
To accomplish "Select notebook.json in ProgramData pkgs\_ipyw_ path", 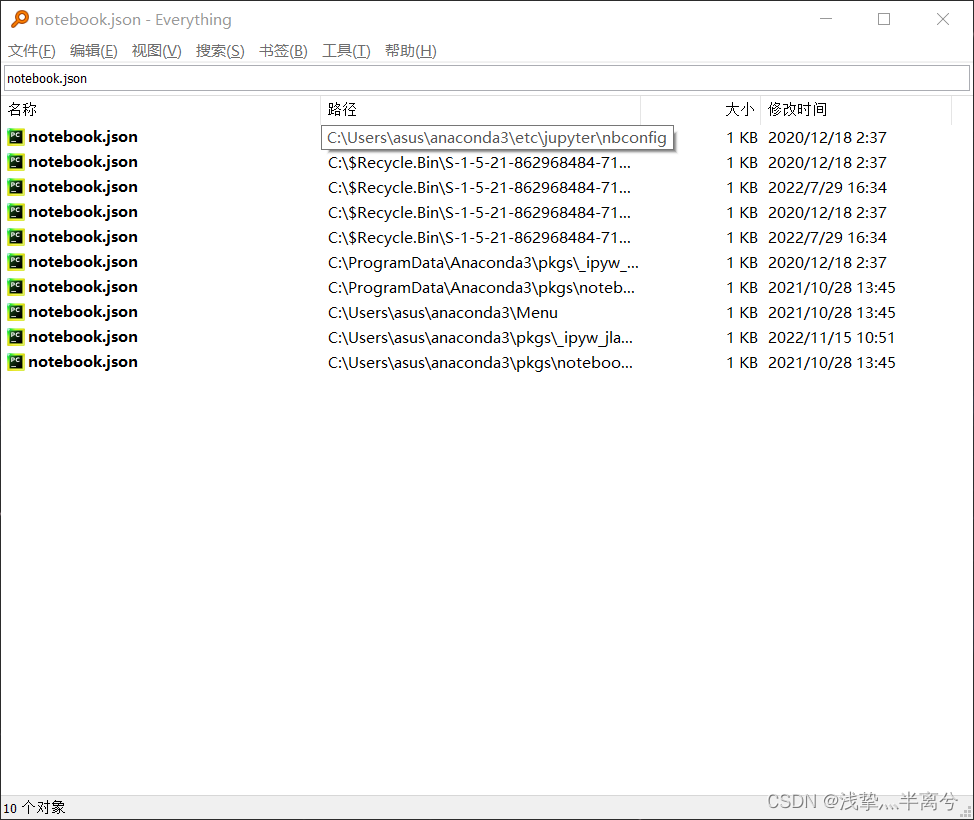I will click(83, 262).
